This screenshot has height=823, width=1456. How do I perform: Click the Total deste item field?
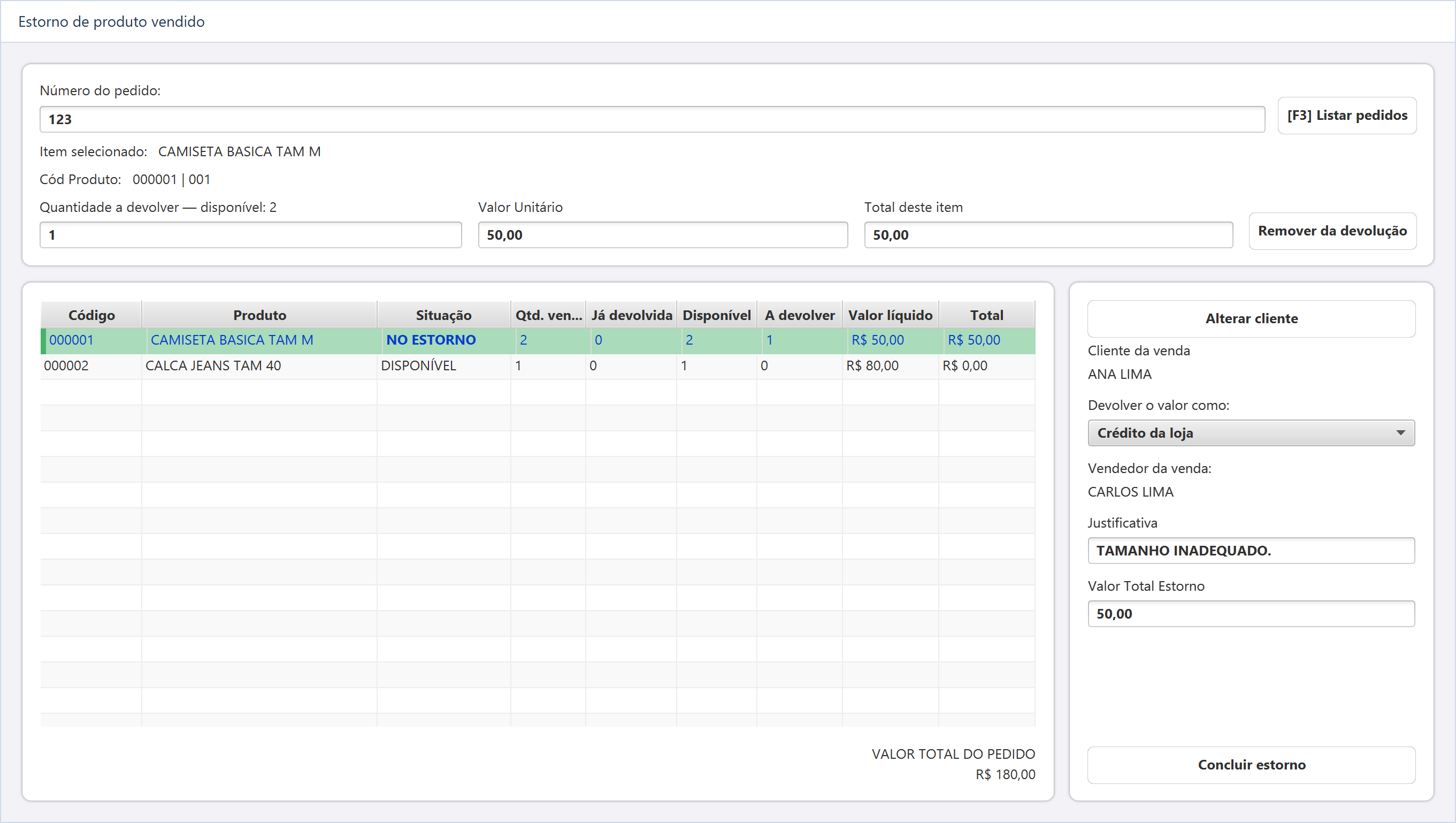pyautogui.click(x=1048, y=235)
